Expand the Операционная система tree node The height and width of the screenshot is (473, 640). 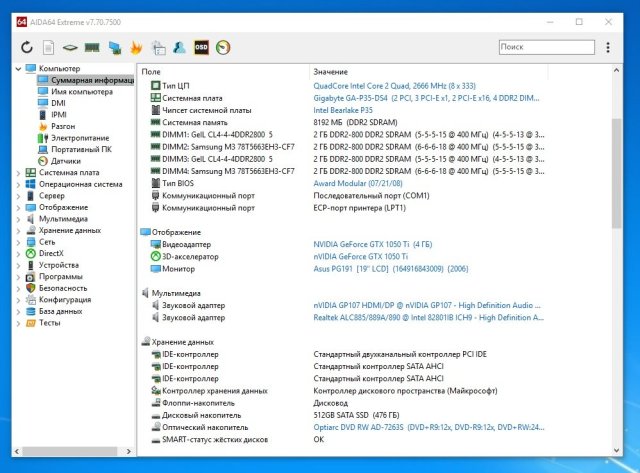tap(18, 184)
